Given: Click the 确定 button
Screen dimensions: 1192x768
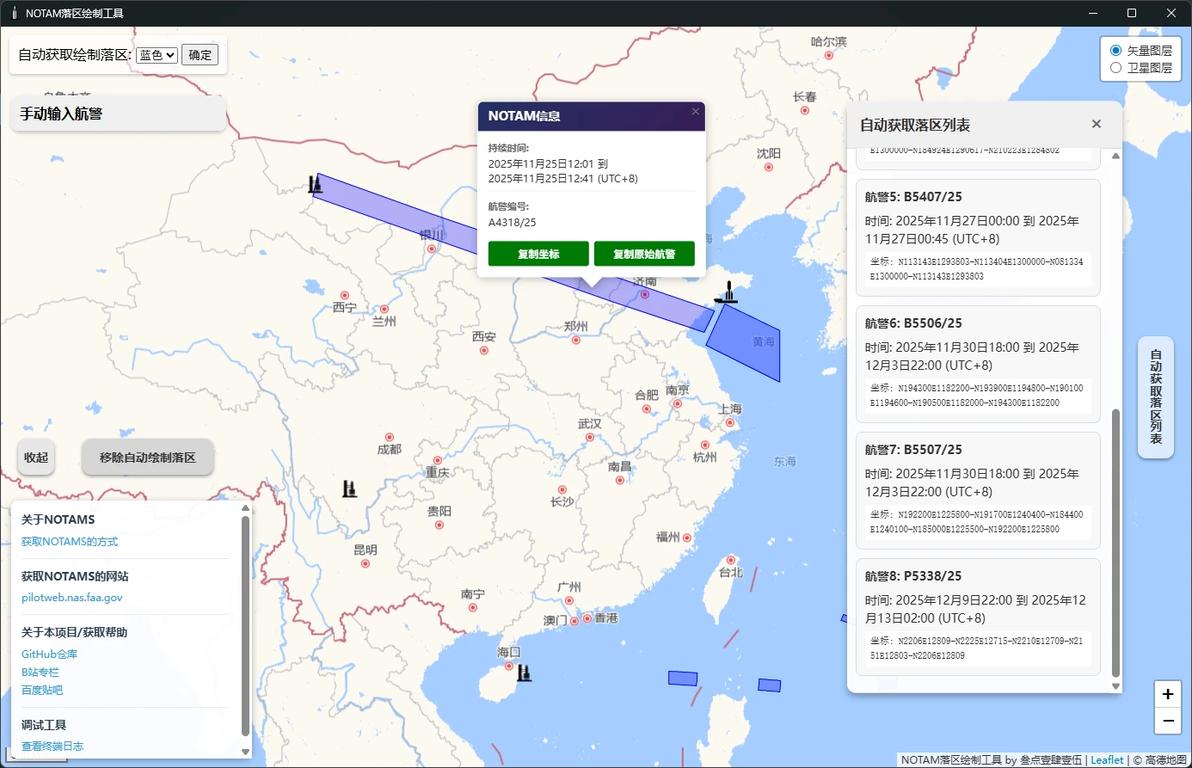Looking at the screenshot, I should [x=200, y=55].
